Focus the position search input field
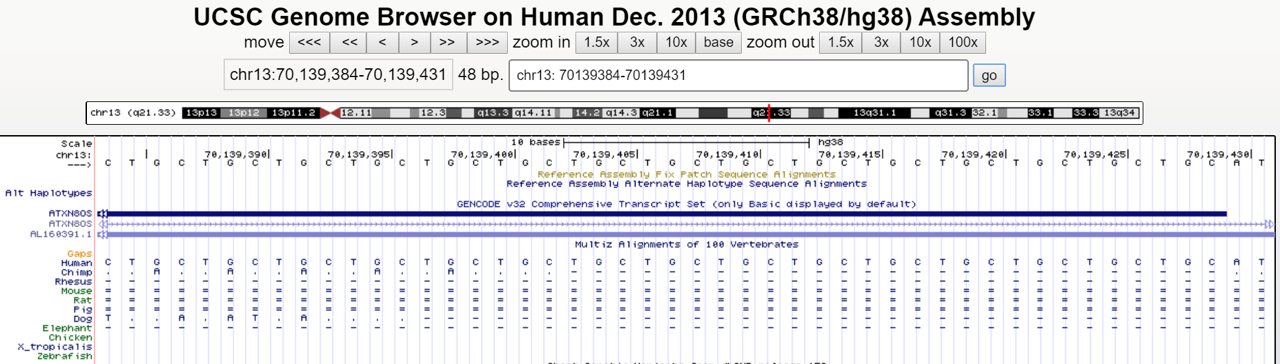1280x364 pixels. tap(739, 76)
